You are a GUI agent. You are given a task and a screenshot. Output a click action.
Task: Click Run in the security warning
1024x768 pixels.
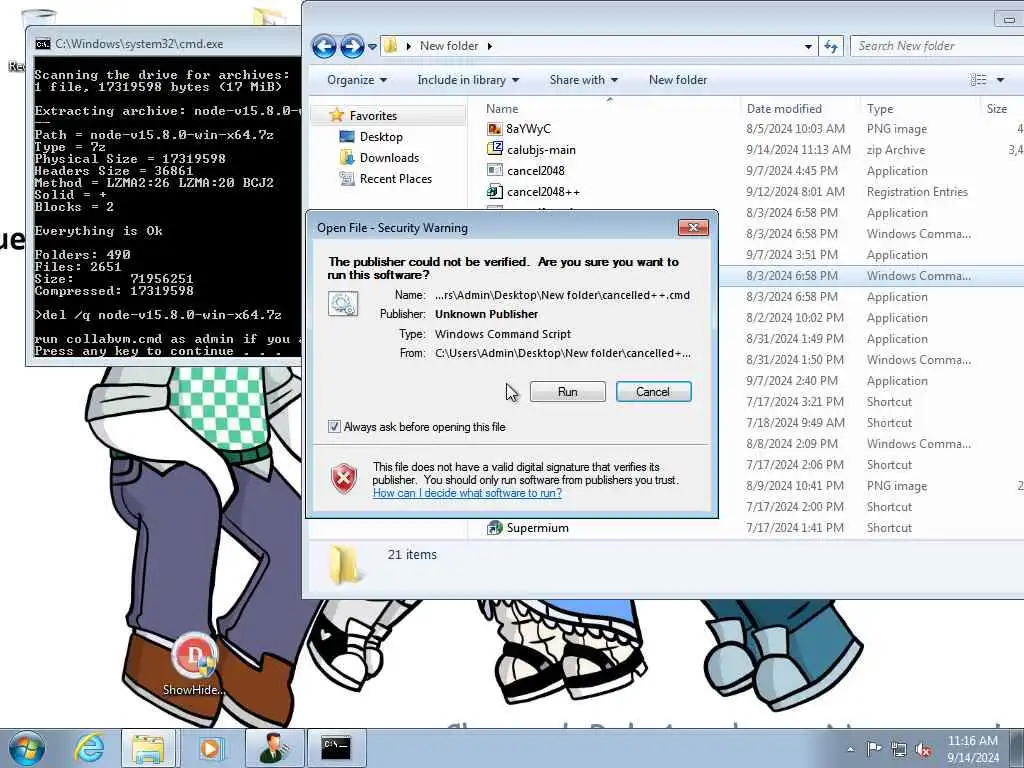(567, 392)
